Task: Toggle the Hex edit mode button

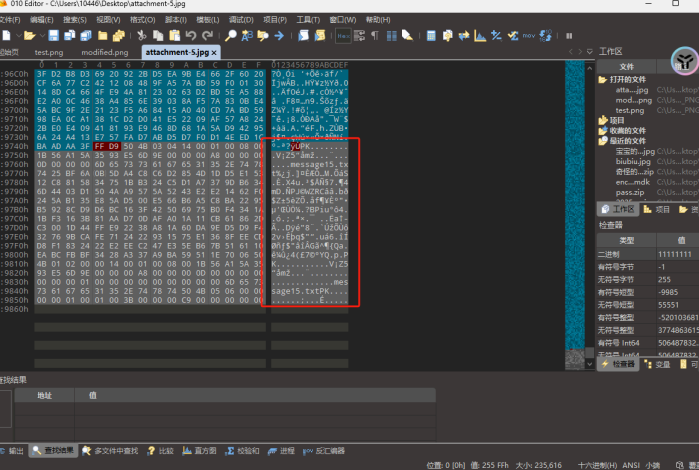Action: tap(342, 35)
